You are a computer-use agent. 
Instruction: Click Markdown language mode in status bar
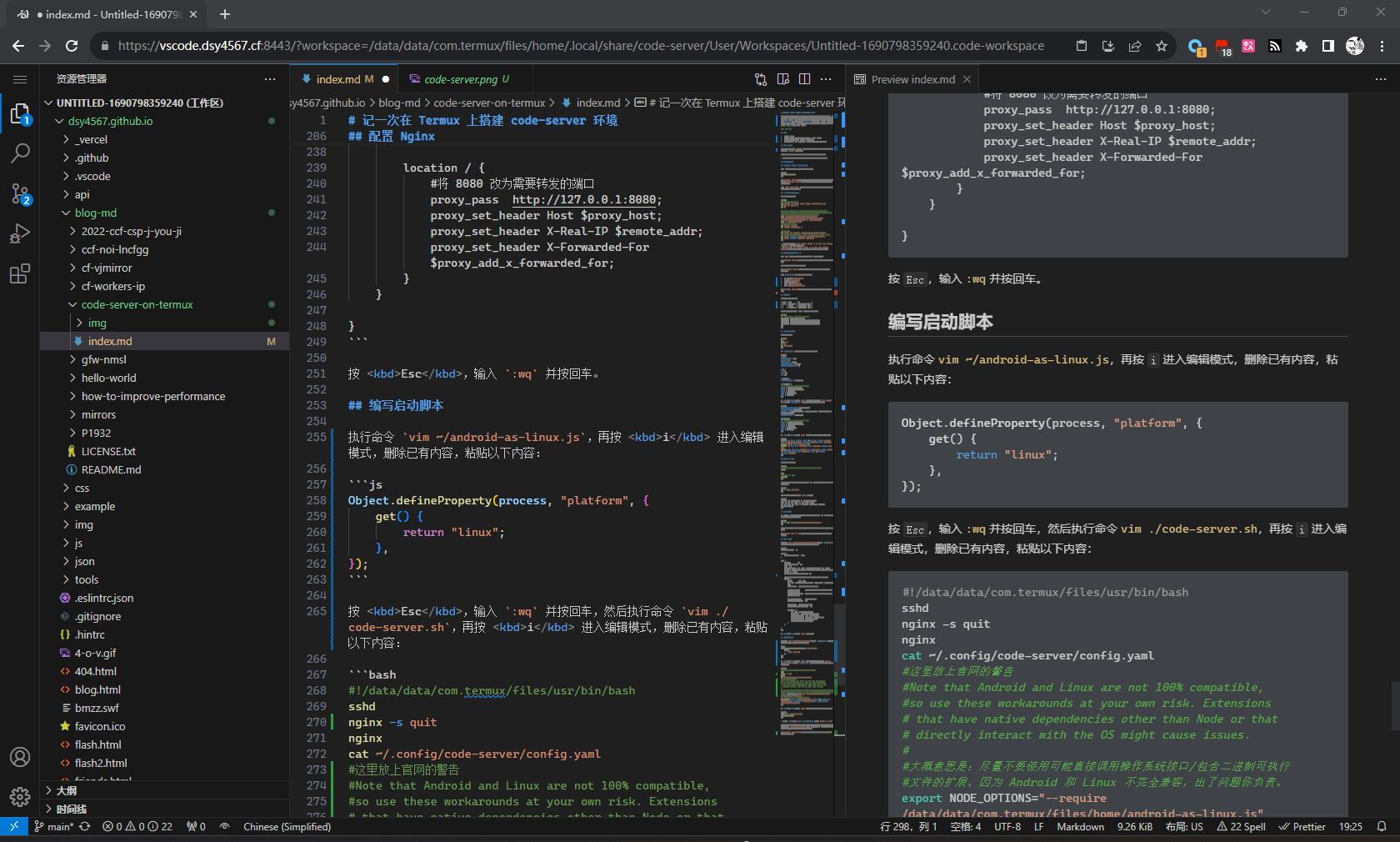[x=1080, y=826]
